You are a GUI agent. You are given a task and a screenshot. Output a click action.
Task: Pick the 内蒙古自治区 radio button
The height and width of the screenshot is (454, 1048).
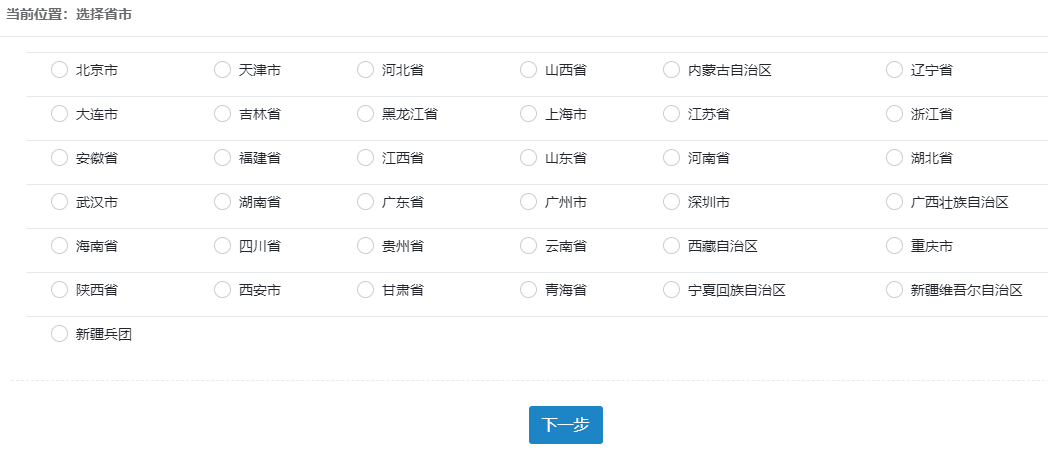[x=671, y=70]
